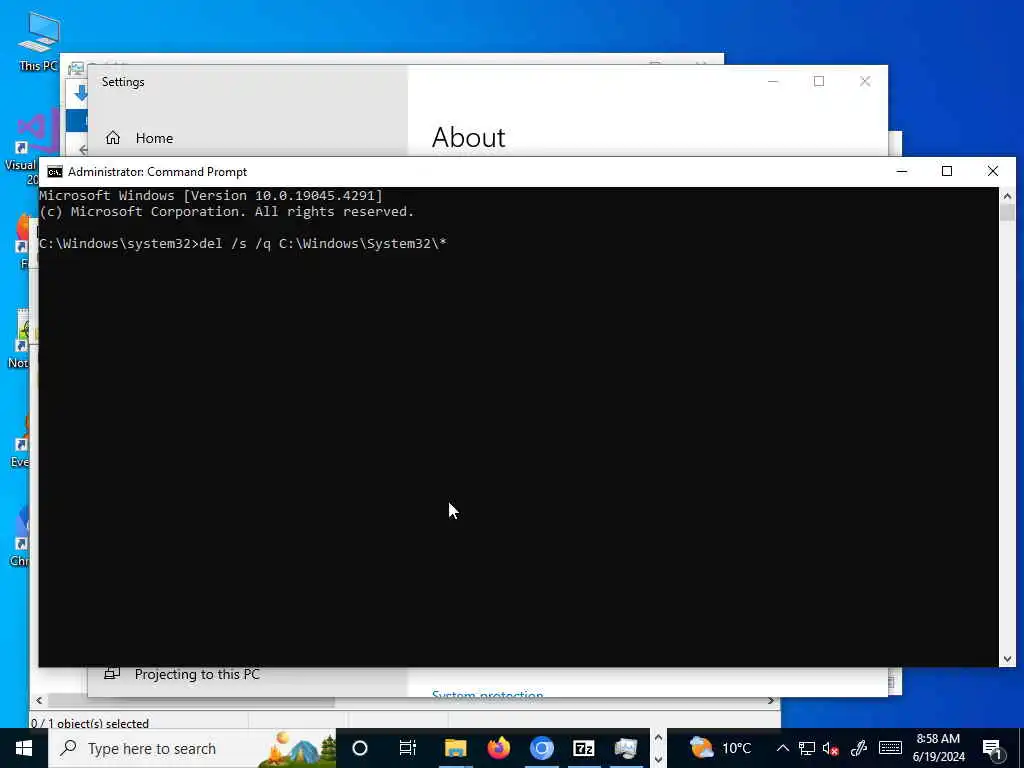The height and width of the screenshot is (768, 1024).
Task: Click the Cortana circle icon on taskbar
Action: [360, 748]
